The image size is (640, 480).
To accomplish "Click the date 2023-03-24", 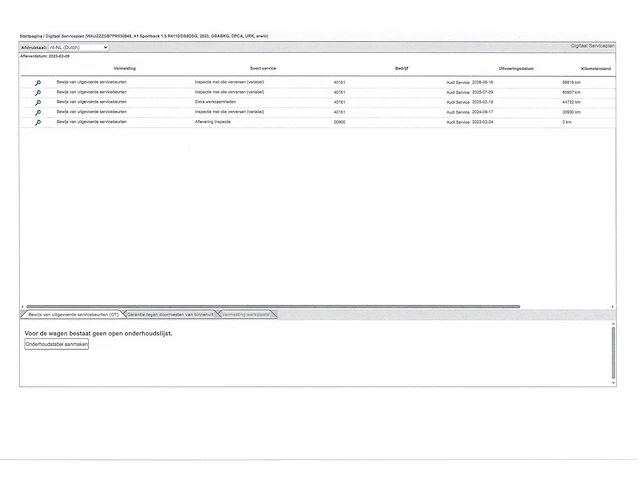I will pyautogui.click(x=482, y=122).
